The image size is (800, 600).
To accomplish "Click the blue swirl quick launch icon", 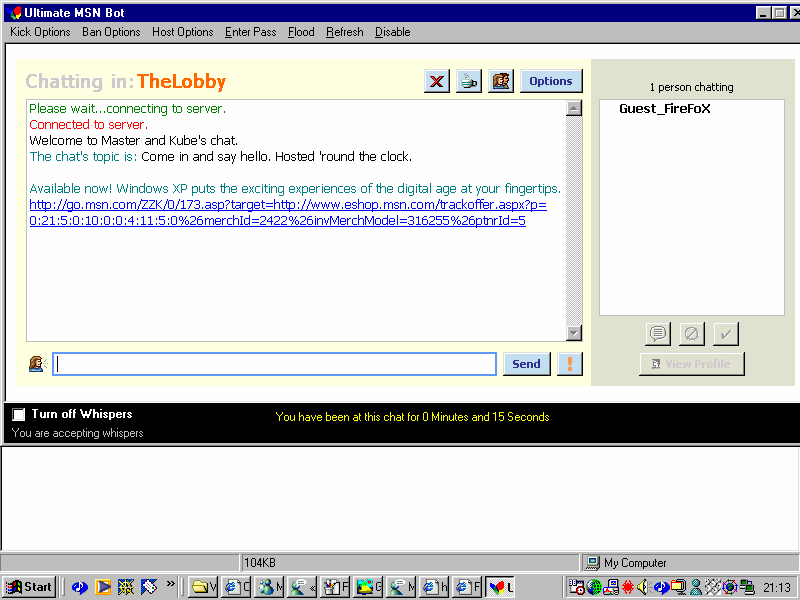I will point(80,587).
